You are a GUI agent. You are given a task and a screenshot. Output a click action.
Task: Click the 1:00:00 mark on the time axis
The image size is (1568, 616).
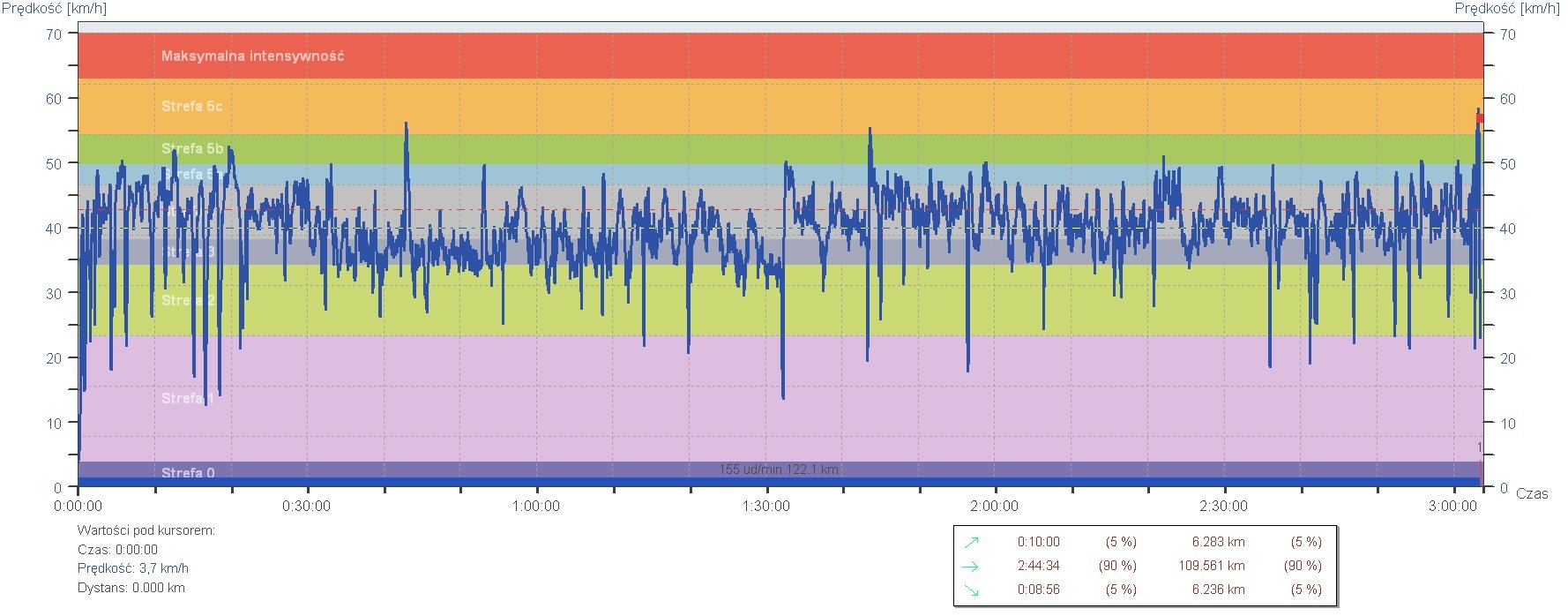536,506
